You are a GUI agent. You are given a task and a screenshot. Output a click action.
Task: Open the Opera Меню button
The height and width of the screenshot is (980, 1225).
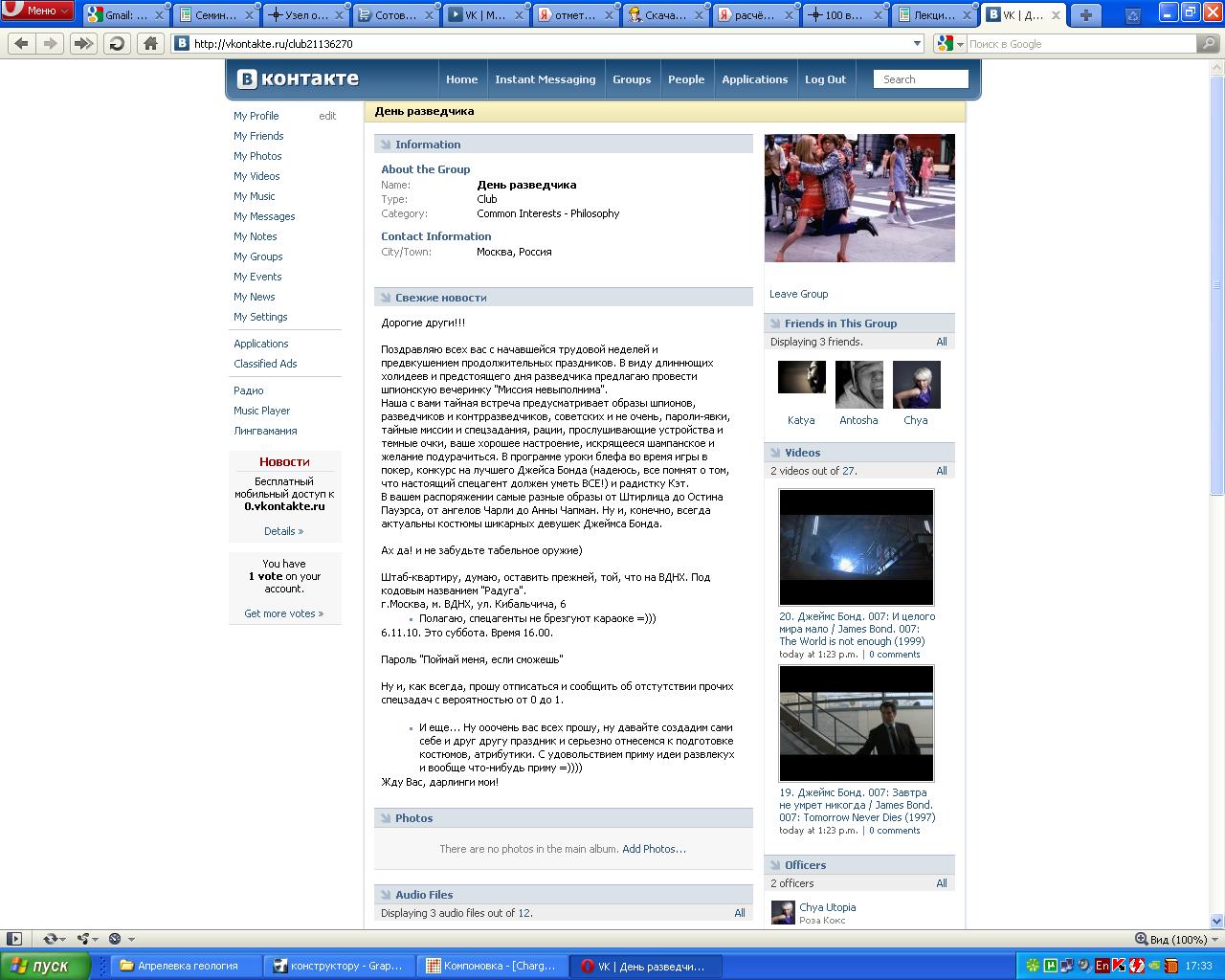point(37,11)
